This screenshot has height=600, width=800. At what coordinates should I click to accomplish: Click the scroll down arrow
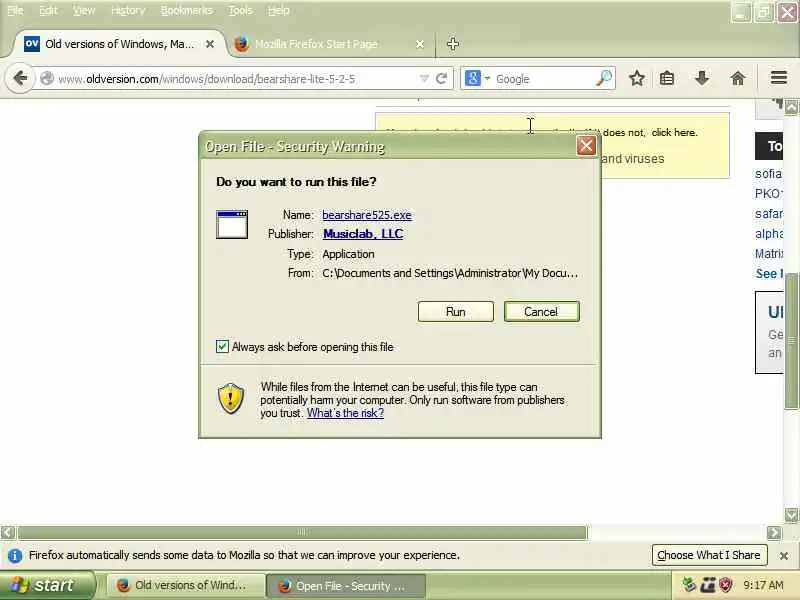[791, 515]
